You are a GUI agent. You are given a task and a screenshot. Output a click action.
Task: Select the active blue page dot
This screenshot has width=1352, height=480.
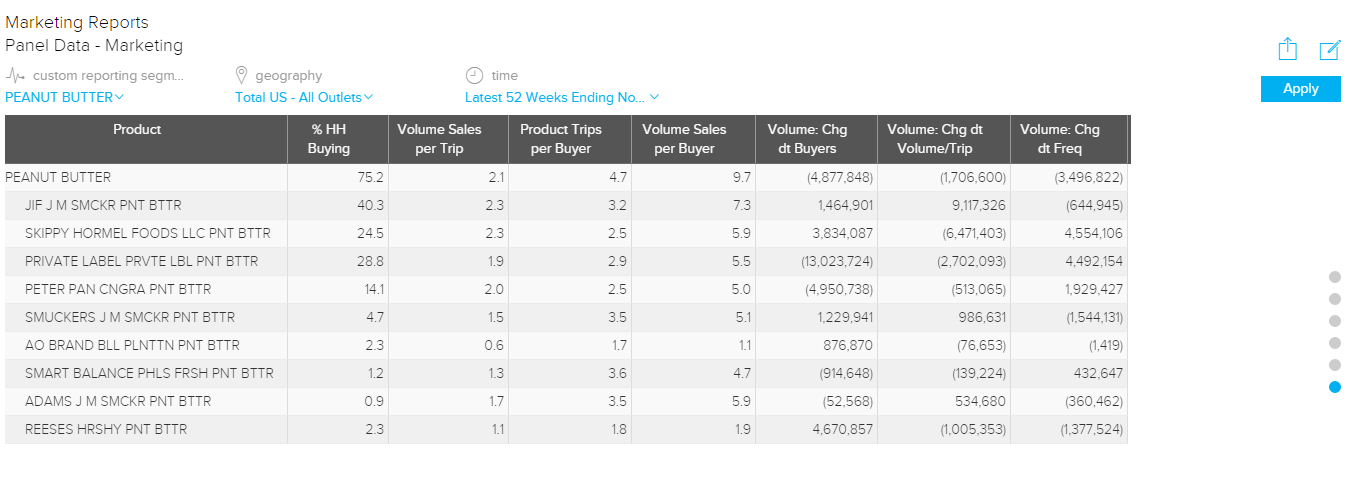[1335, 387]
